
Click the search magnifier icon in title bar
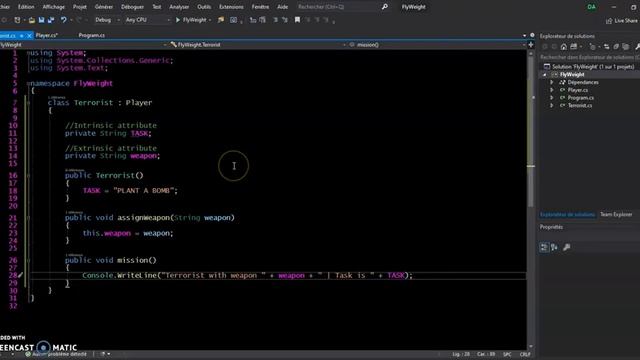tap(384, 7)
